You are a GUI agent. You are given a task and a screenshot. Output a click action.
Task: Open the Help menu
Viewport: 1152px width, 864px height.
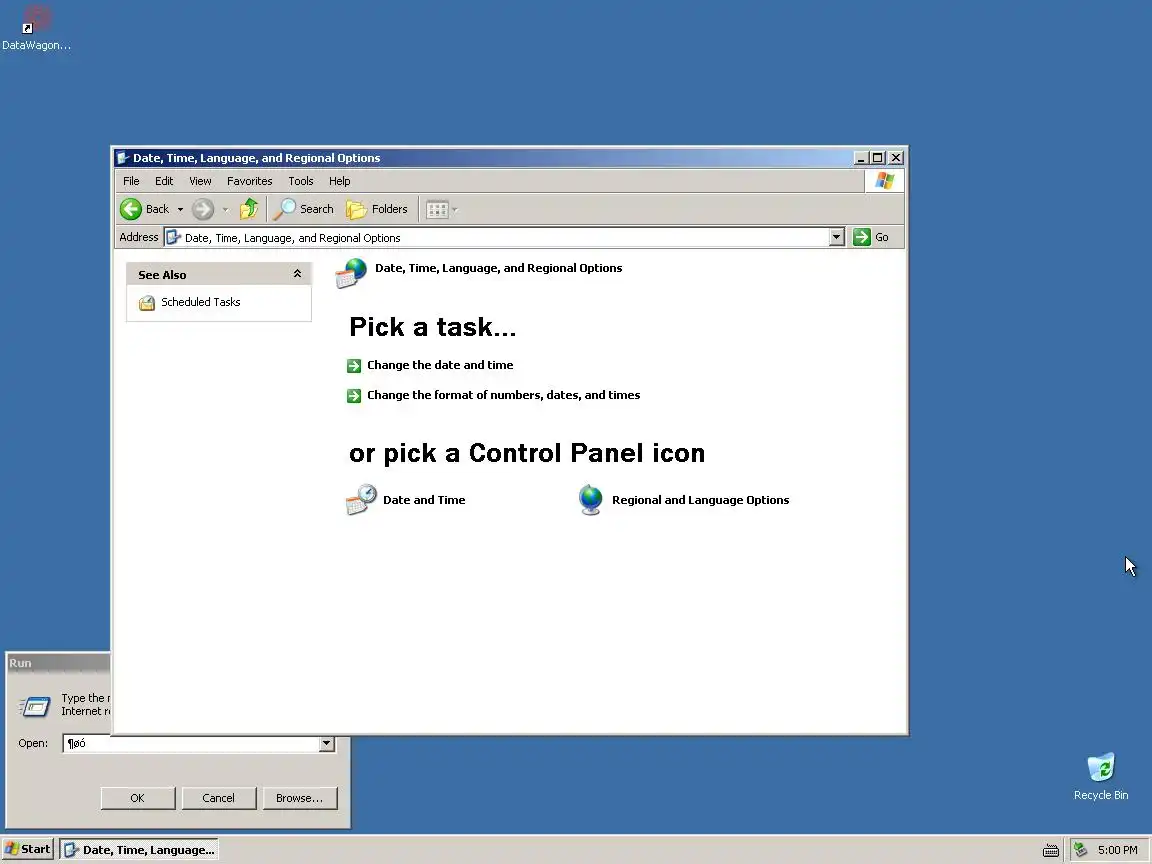[x=339, y=181]
